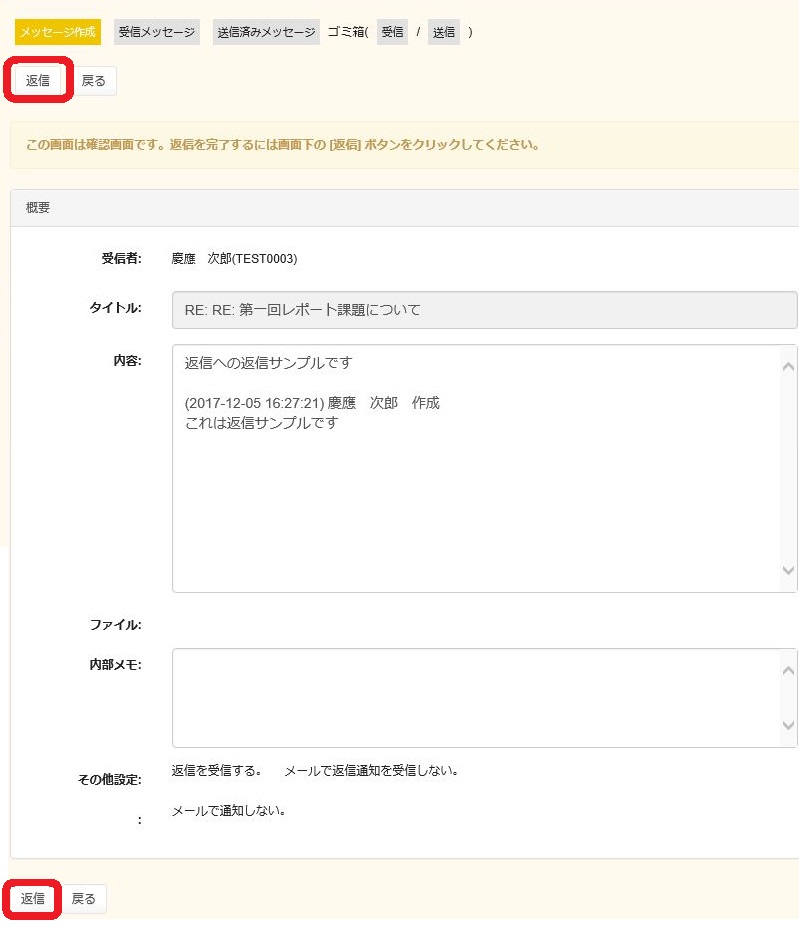Click the top 戻る button

click(x=94, y=81)
